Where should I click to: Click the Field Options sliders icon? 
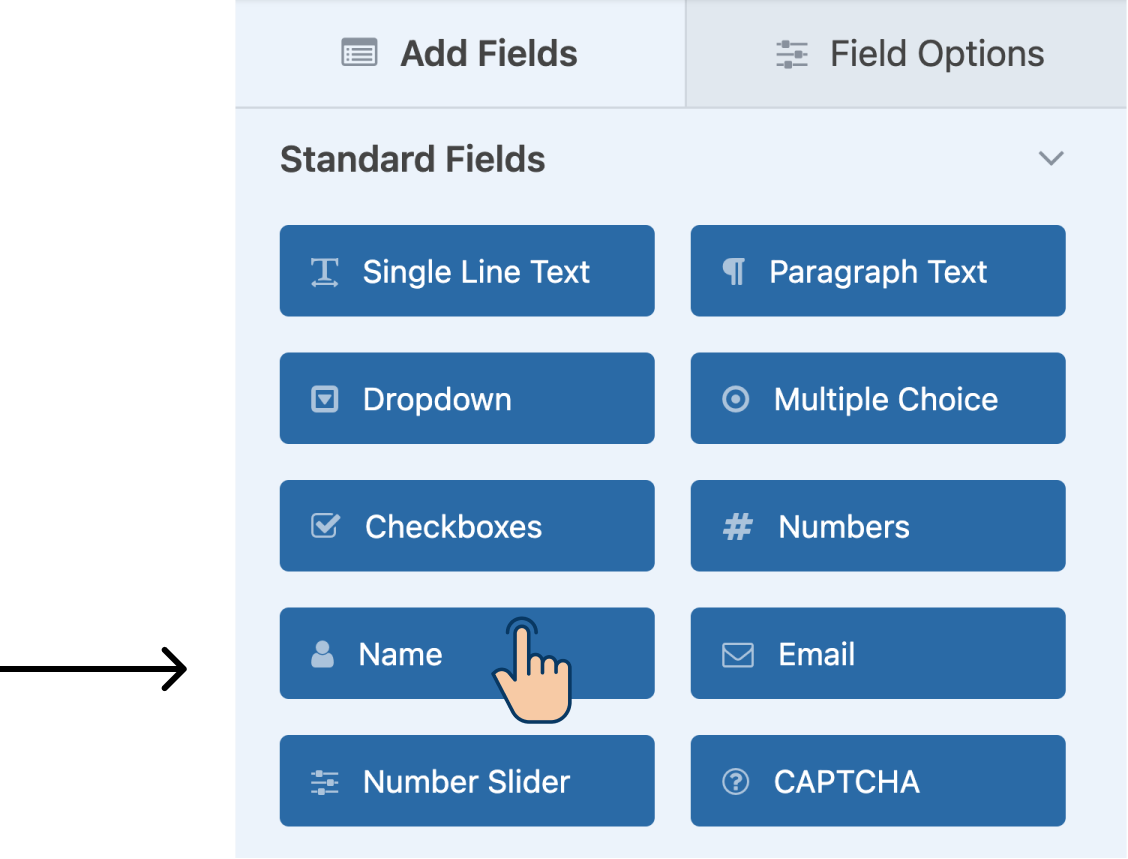coord(792,54)
